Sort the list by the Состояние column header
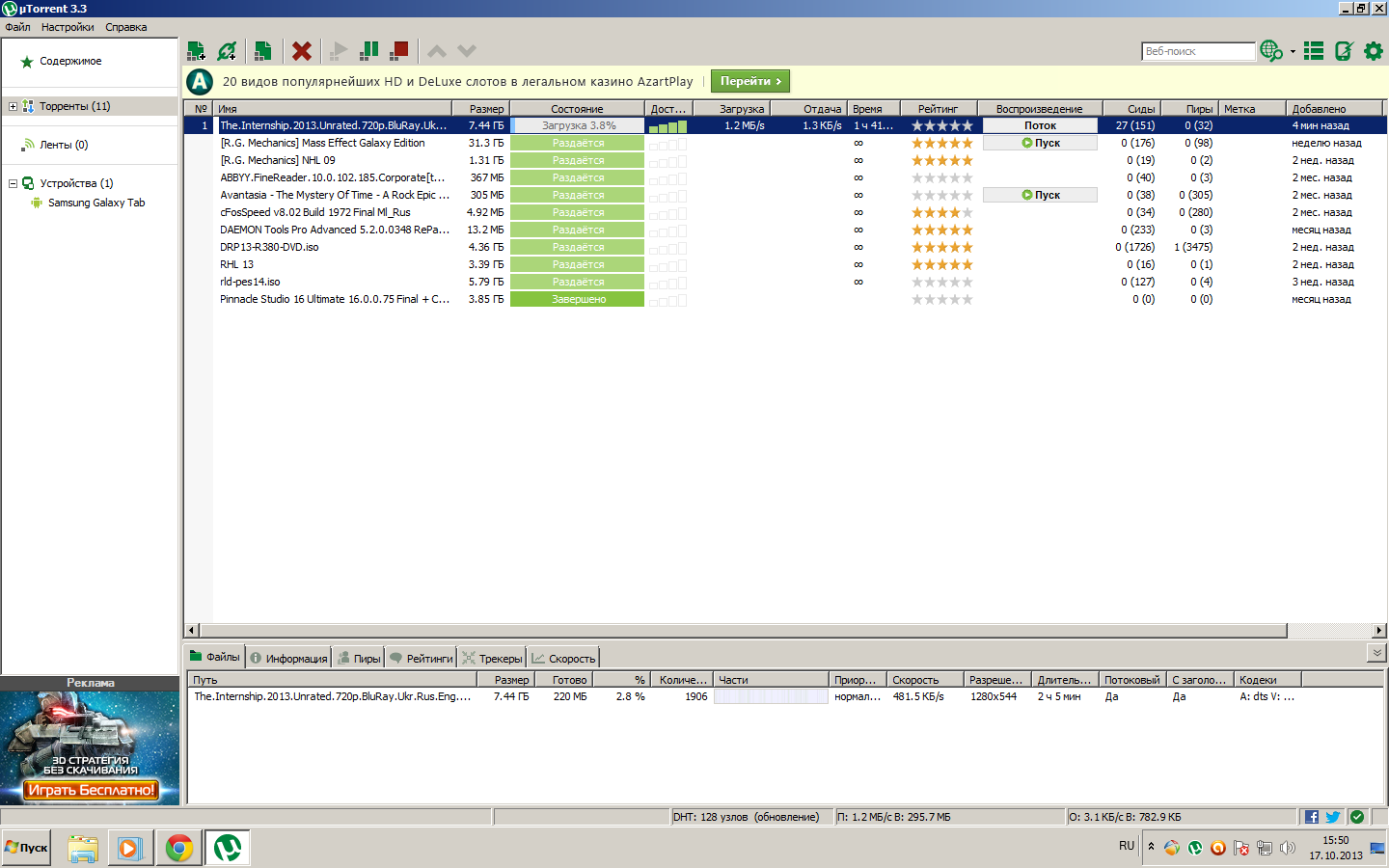Viewport: 1389px width, 868px height. pyautogui.click(x=577, y=109)
